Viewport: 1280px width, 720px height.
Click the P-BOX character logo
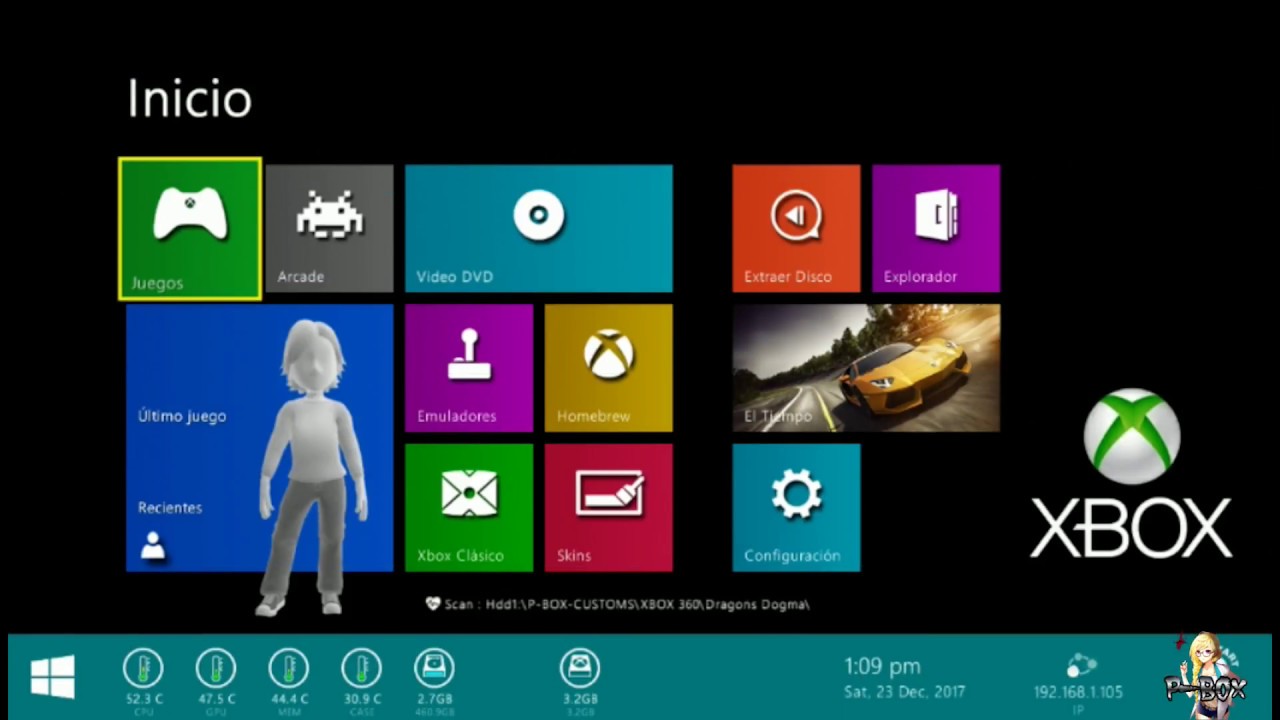(x=1206, y=673)
